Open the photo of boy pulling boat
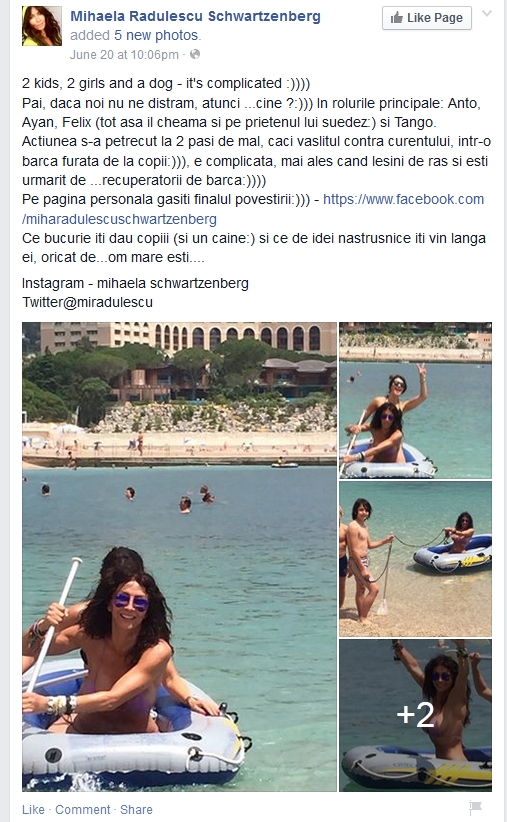Screen dimensions: 507x822 (x=415, y=559)
